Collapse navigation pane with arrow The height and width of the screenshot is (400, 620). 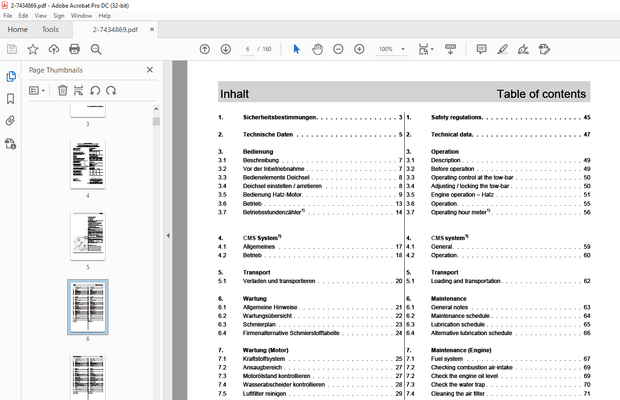168,236
